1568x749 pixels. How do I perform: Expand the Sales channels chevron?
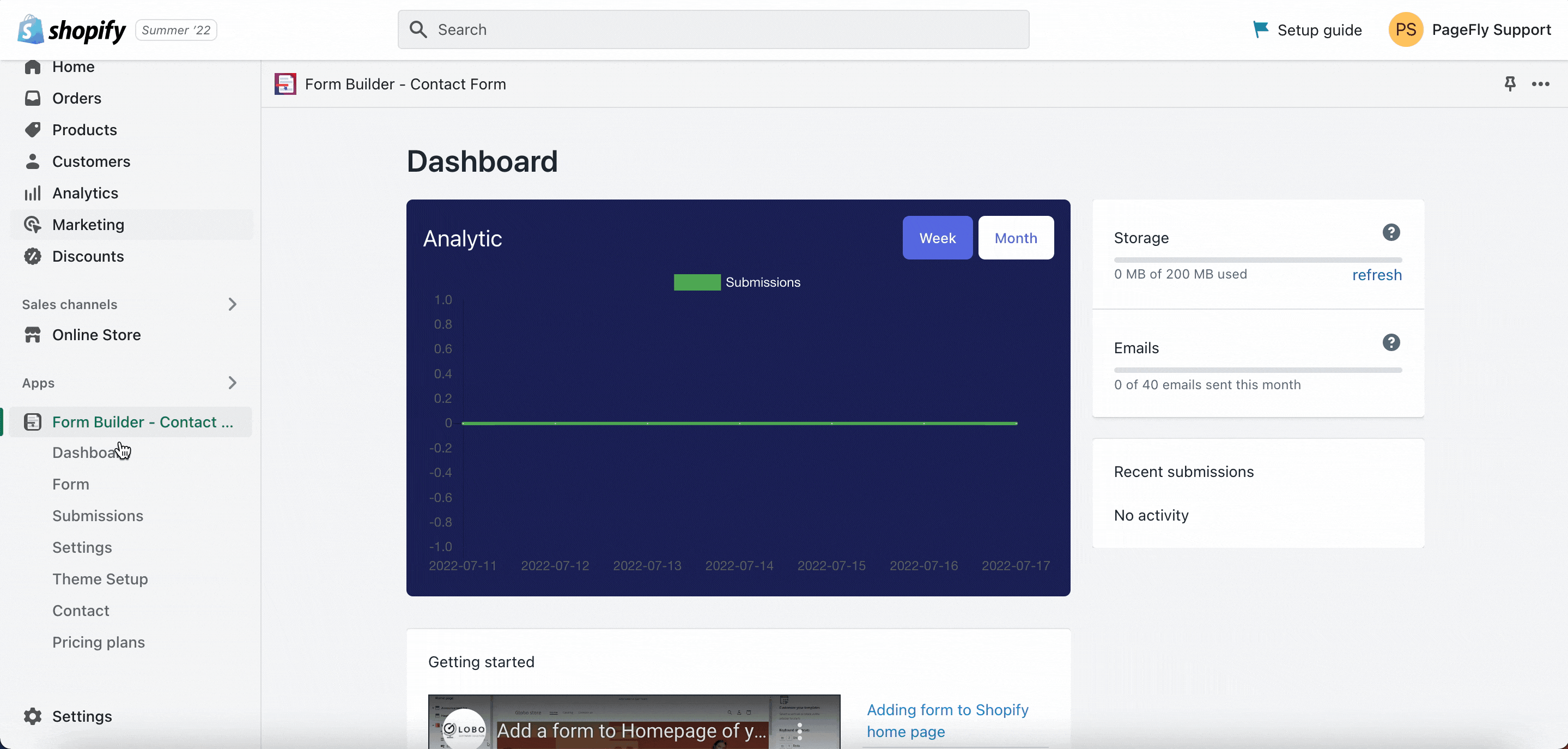[x=232, y=305]
